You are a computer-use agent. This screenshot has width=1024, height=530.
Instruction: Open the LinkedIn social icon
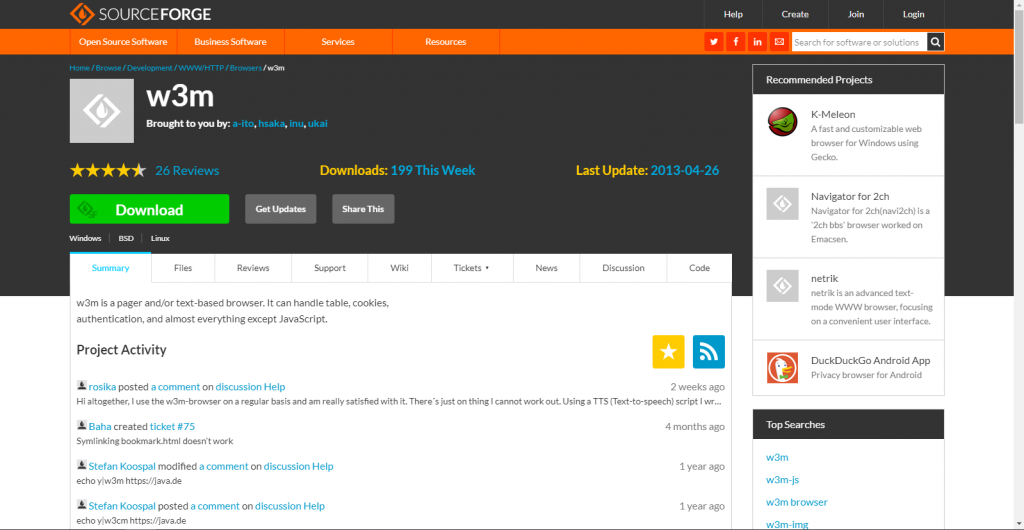click(x=757, y=42)
